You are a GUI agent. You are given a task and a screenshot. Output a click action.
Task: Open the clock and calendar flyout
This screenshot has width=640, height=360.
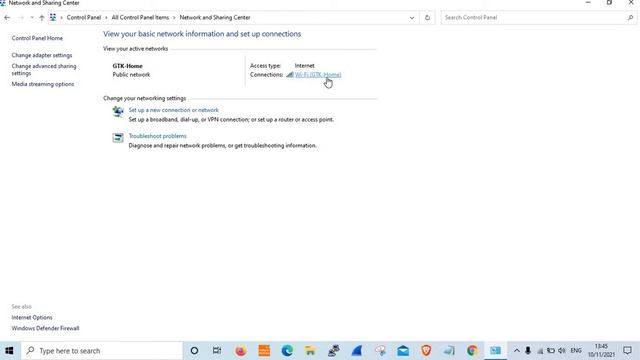(601, 351)
